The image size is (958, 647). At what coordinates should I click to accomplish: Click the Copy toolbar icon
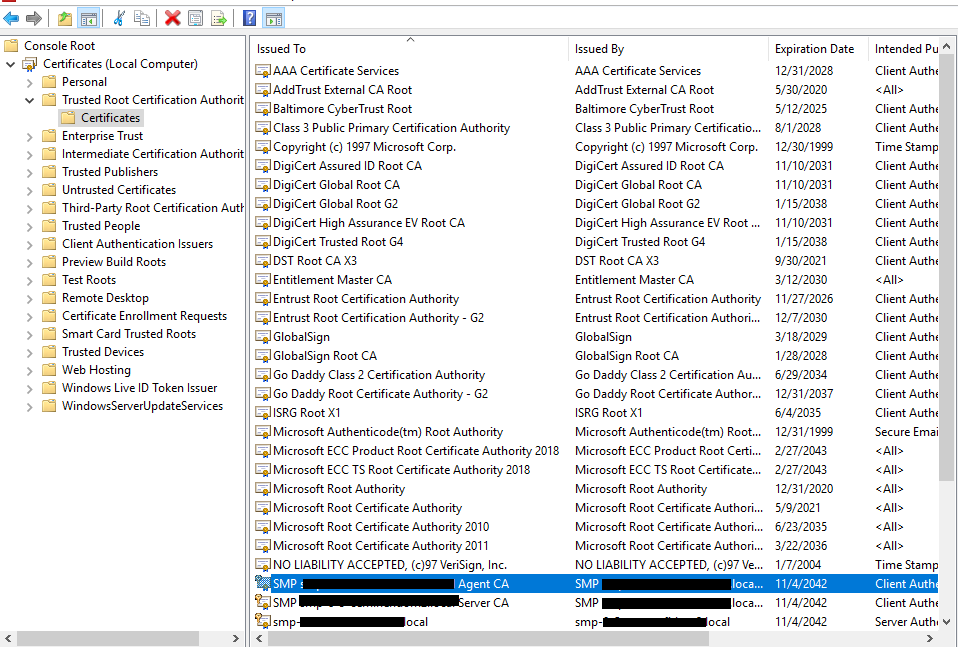(x=142, y=18)
